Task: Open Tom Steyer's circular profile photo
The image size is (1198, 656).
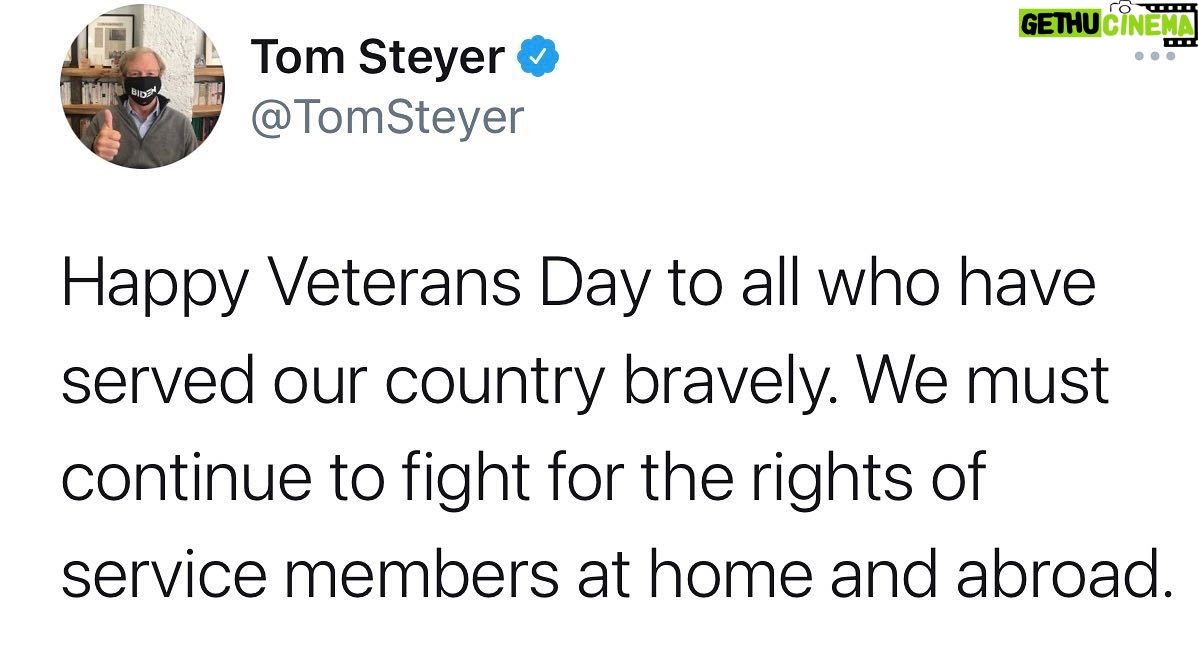Action: (141, 86)
